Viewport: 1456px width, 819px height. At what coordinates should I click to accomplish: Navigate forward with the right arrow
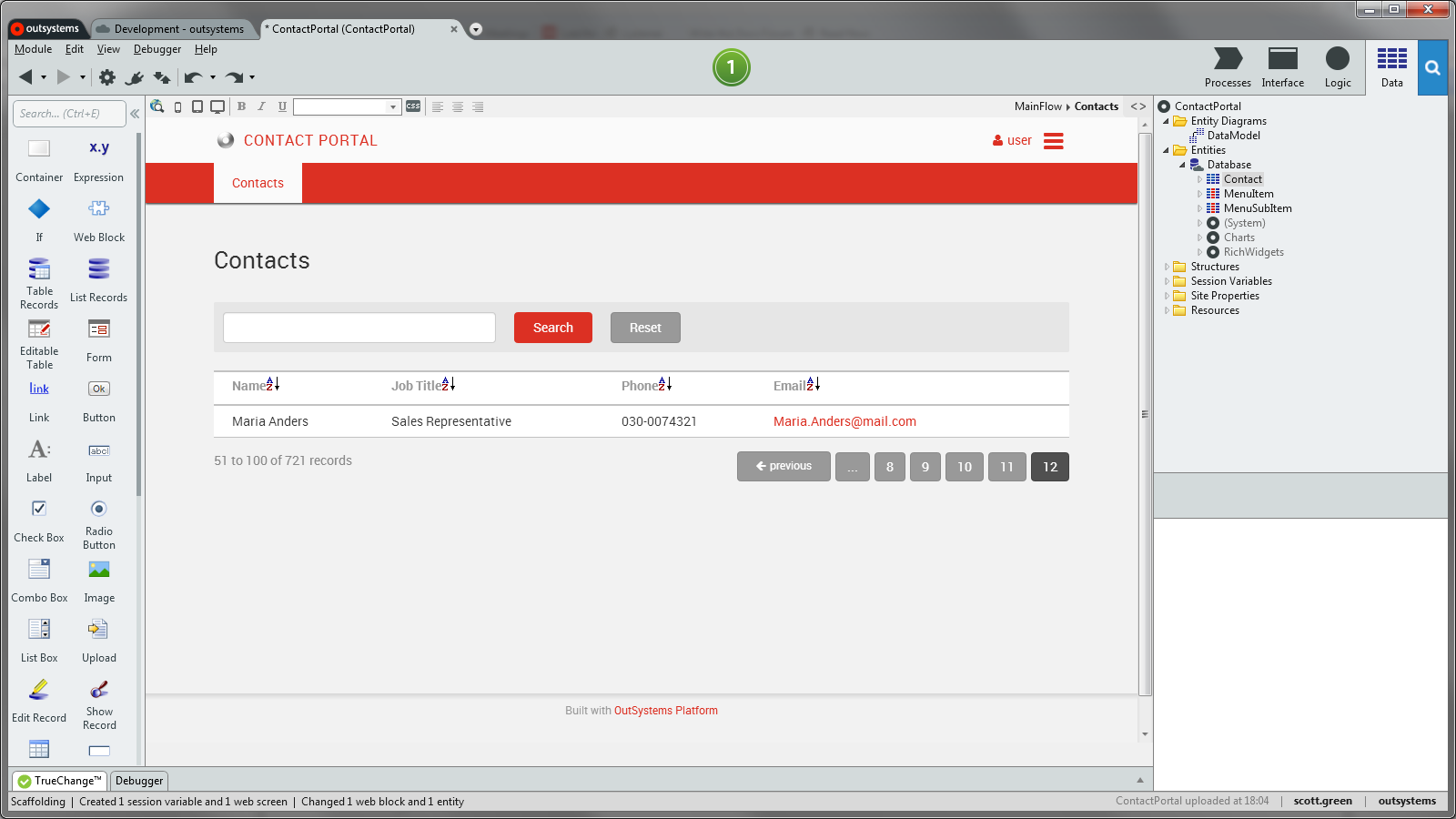(64, 77)
